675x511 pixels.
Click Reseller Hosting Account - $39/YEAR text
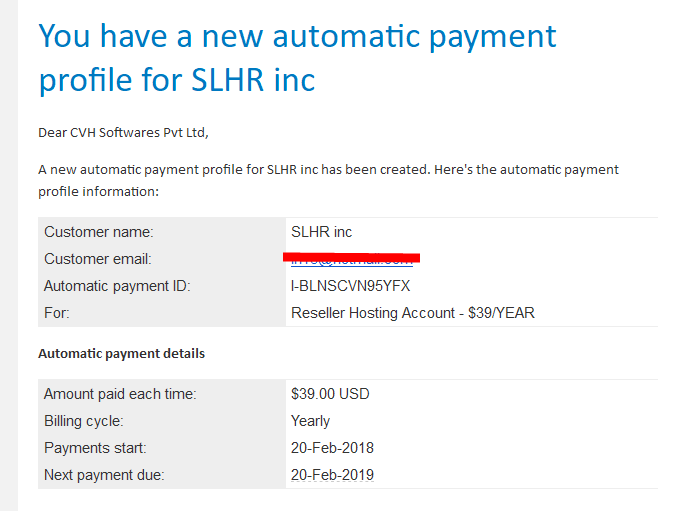[x=413, y=313]
